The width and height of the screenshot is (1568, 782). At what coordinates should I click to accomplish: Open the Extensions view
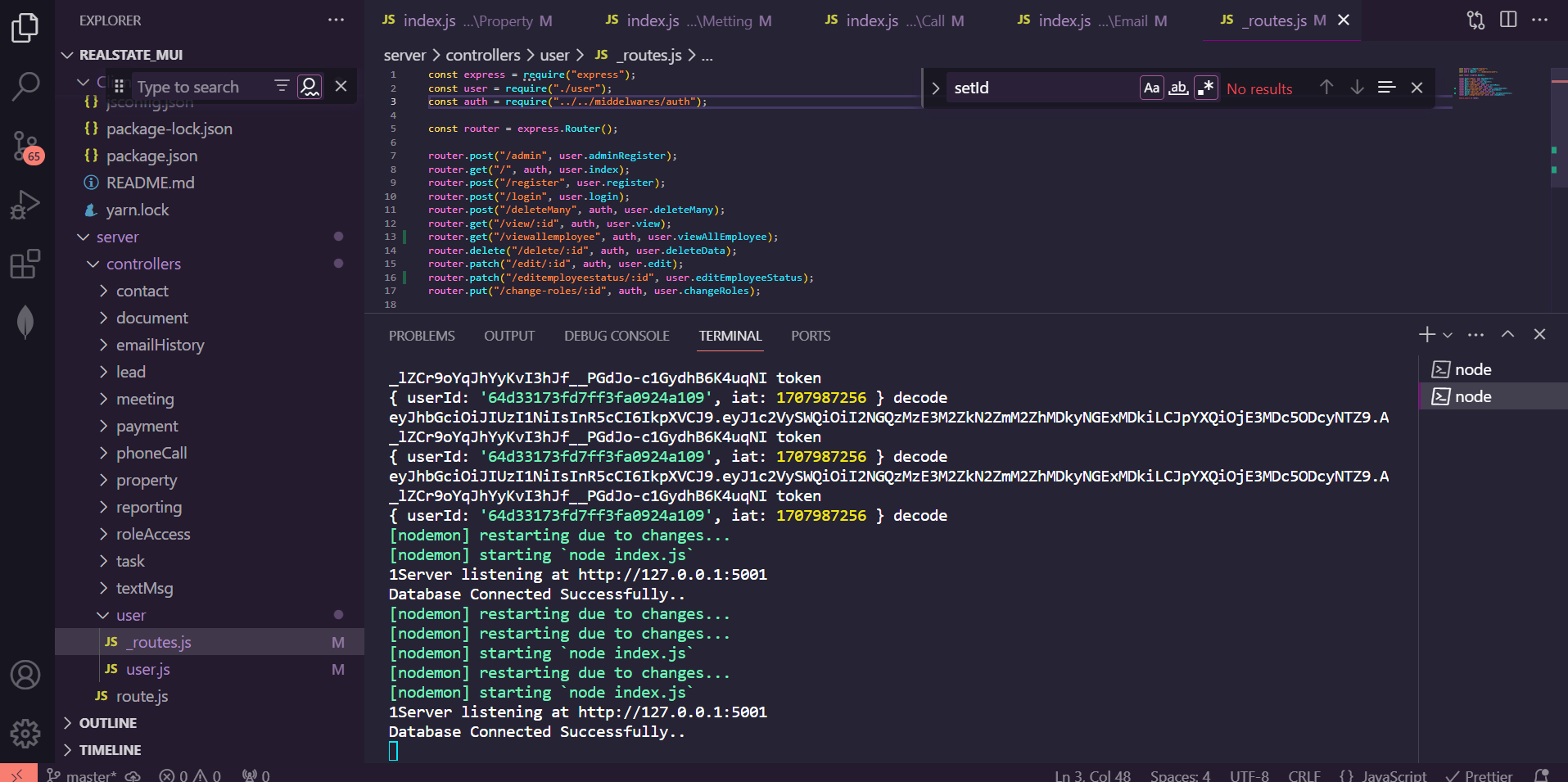(25, 264)
